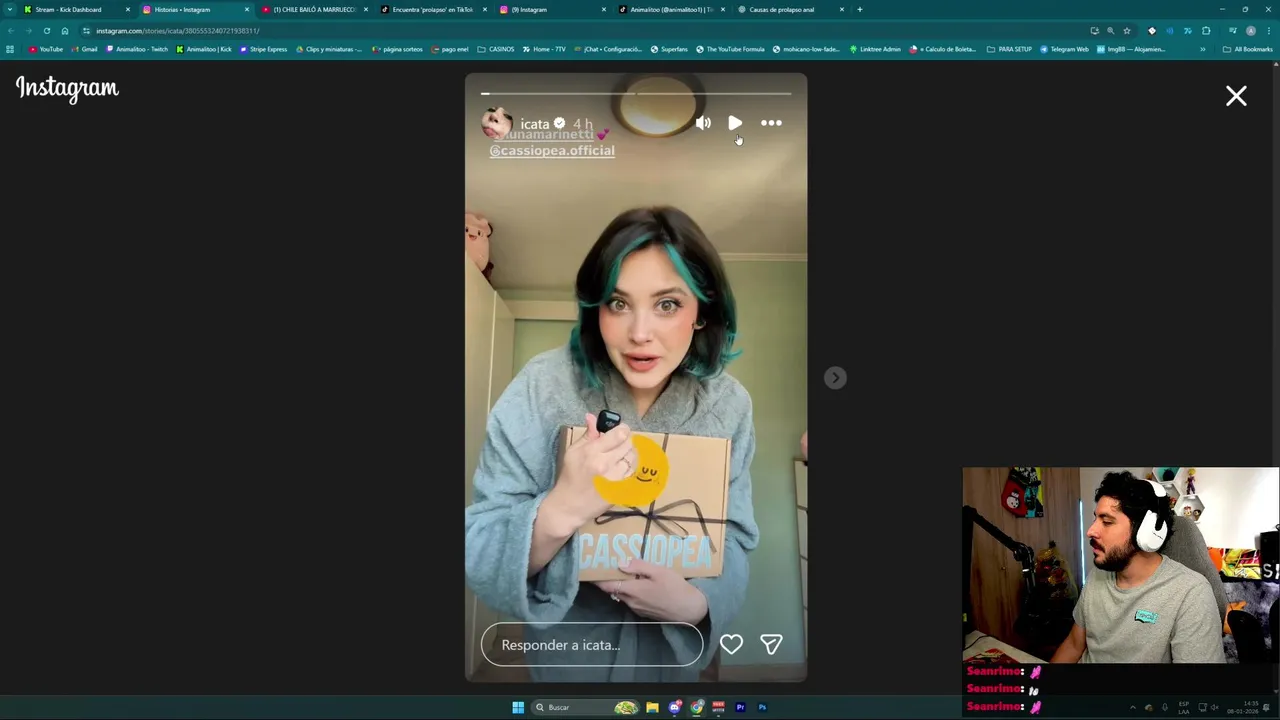The height and width of the screenshot is (720, 1280).
Task: Mute the story audio with speaker icon
Action: tap(703, 123)
